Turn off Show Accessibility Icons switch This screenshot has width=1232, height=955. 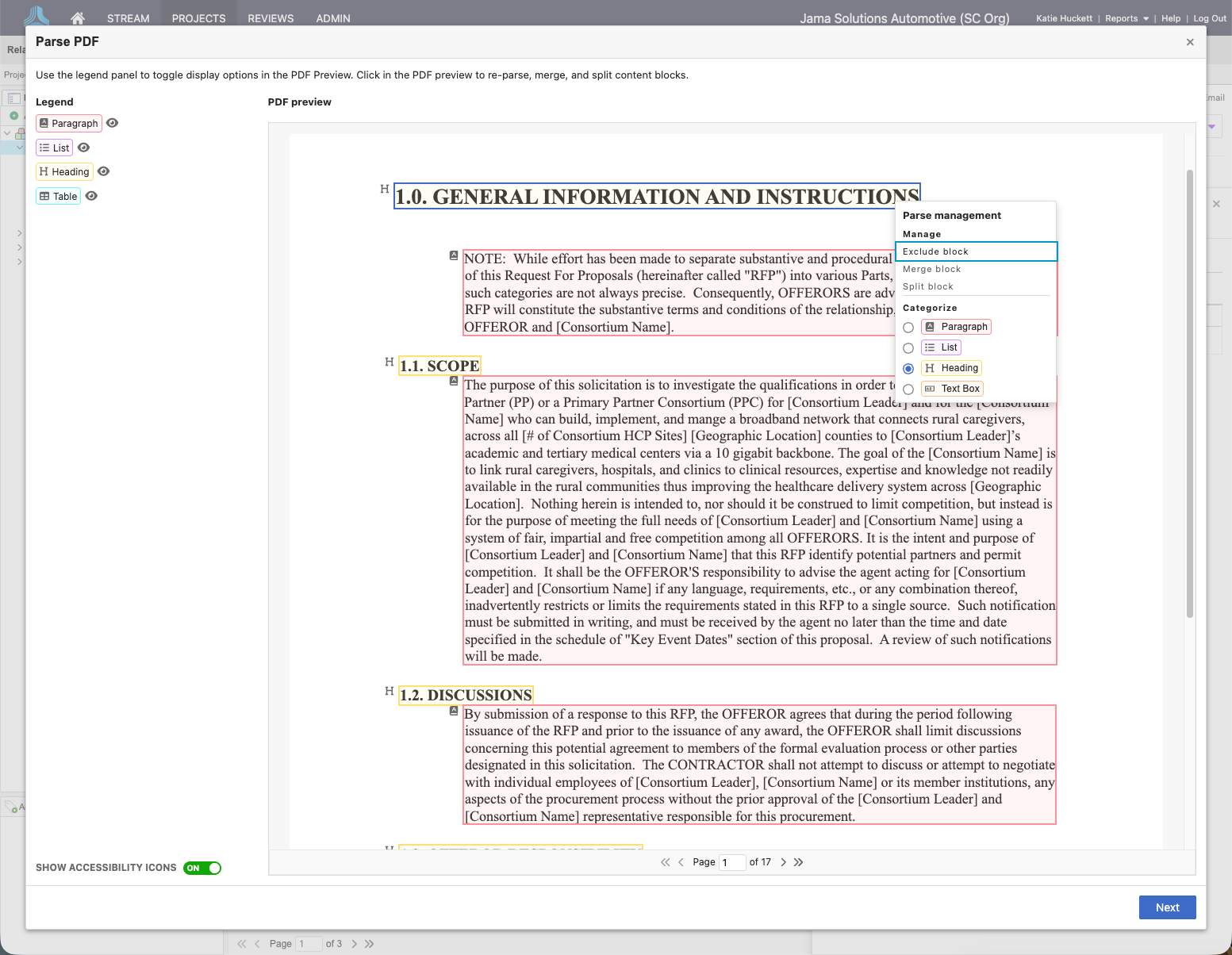[202, 868]
